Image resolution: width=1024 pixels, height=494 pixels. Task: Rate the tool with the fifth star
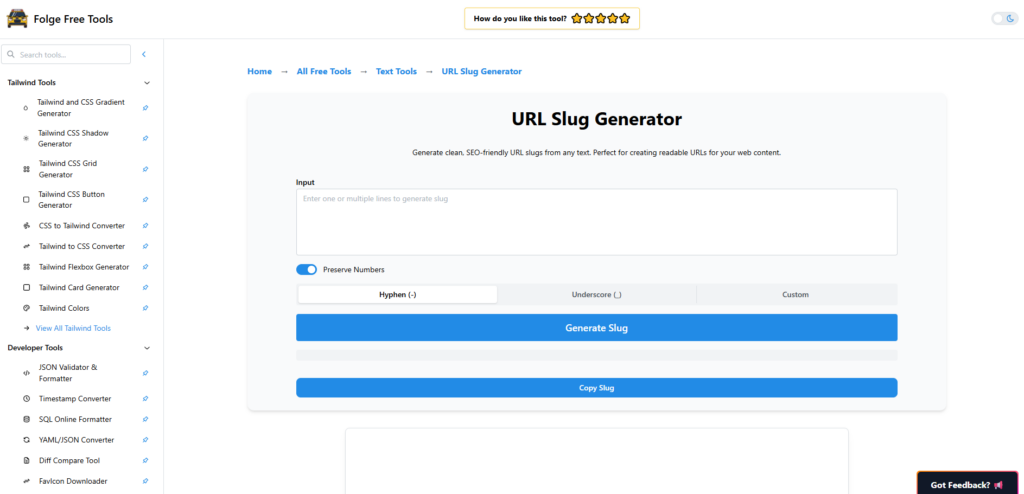(x=625, y=18)
